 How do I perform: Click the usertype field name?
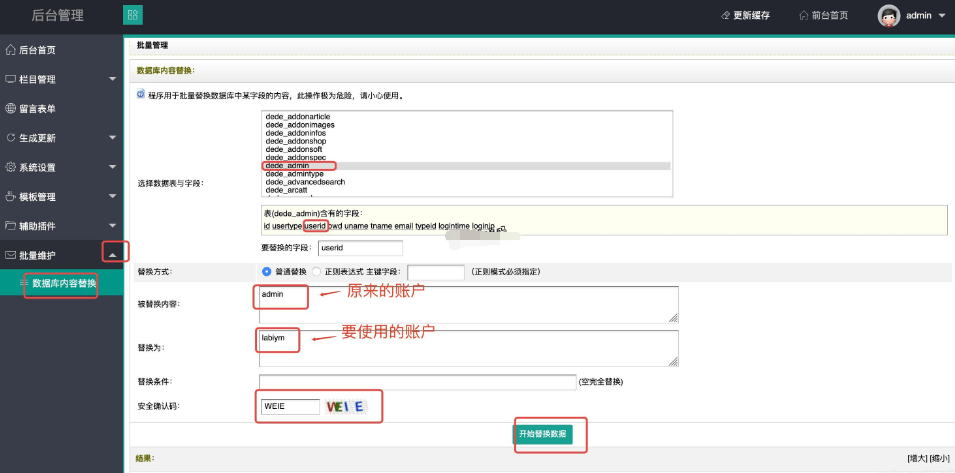click(287, 226)
